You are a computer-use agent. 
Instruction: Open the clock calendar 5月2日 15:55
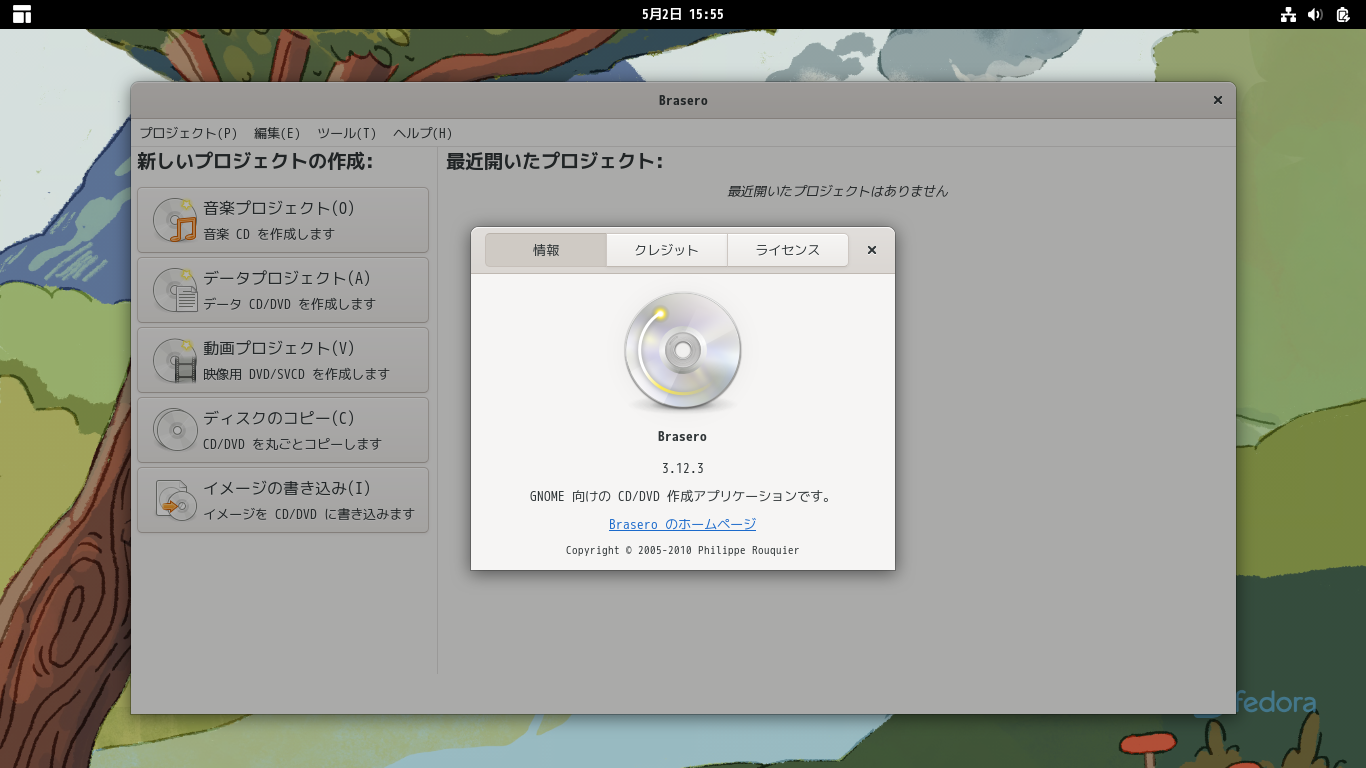coord(683,14)
